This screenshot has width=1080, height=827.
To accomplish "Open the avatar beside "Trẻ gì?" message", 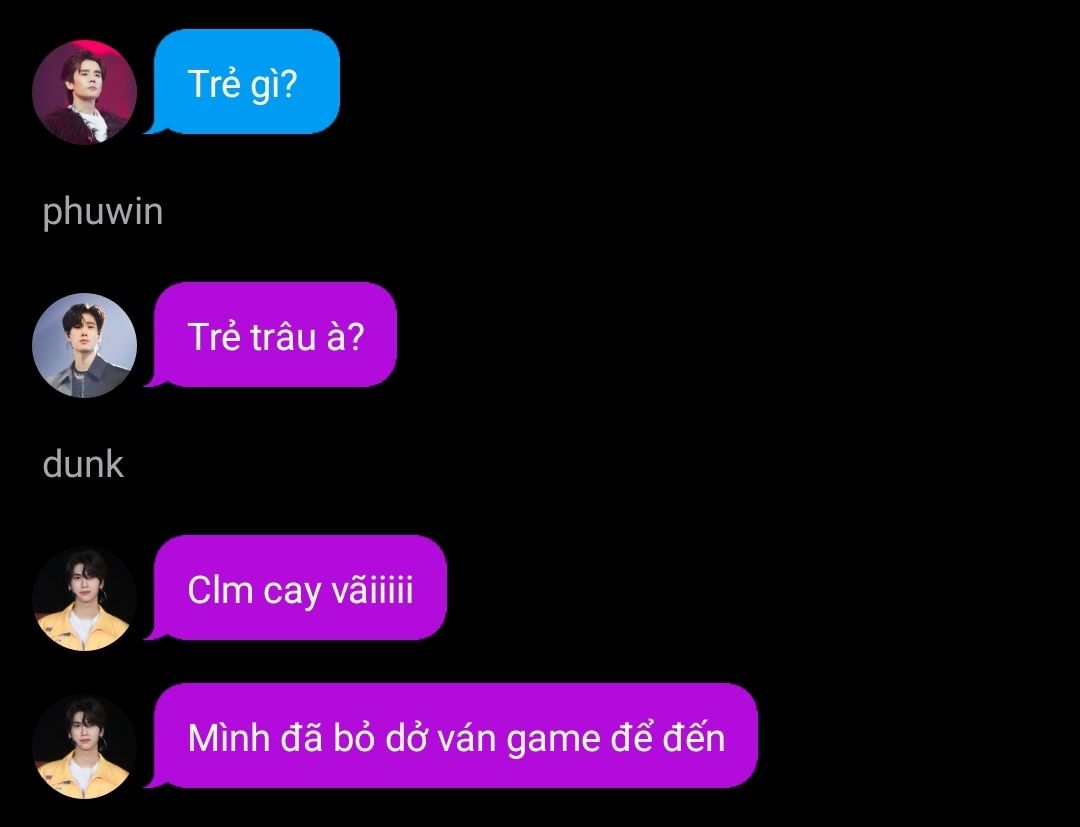I will (85, 92).
